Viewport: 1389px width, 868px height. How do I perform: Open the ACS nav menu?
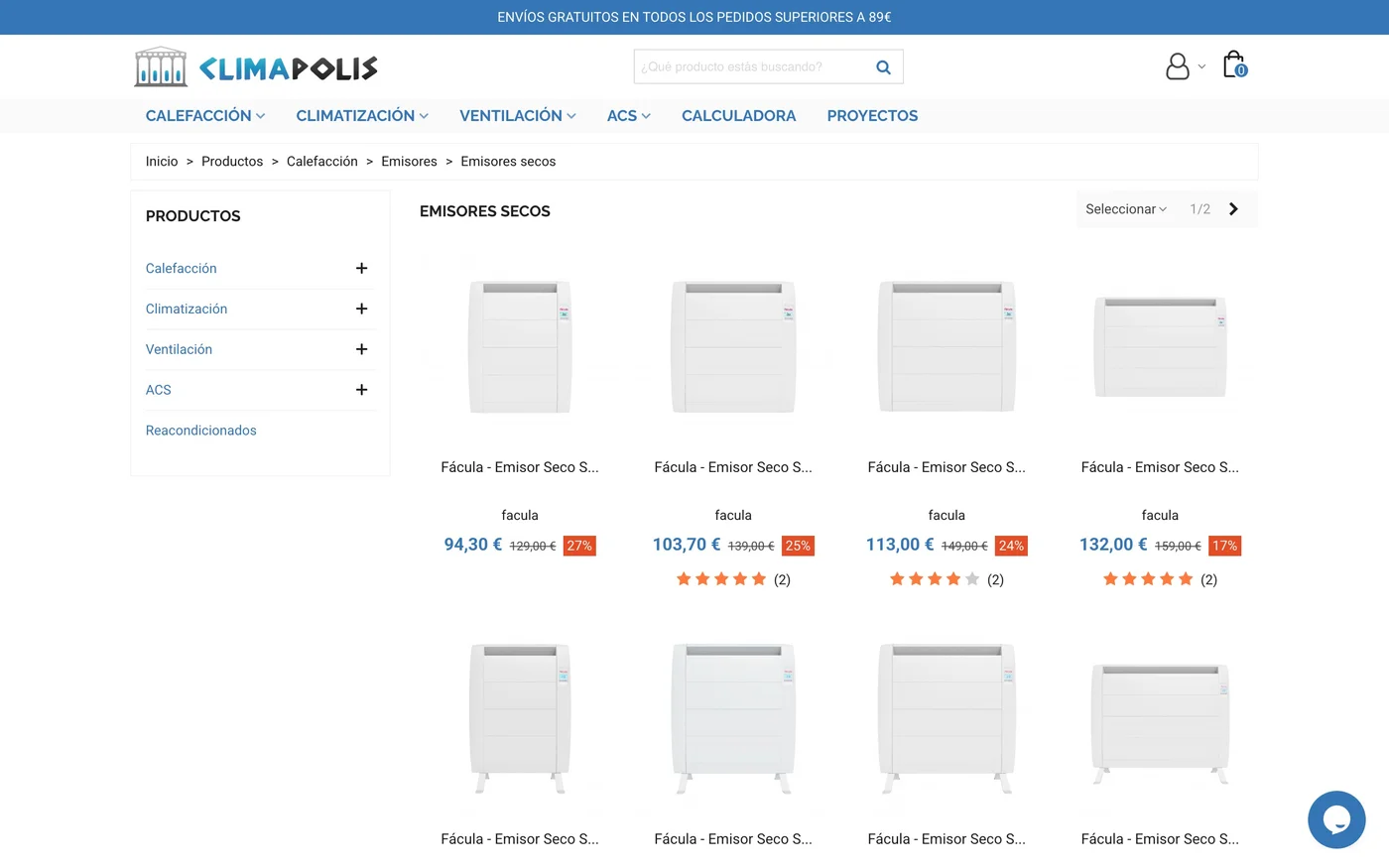click(x=629, y=116)
